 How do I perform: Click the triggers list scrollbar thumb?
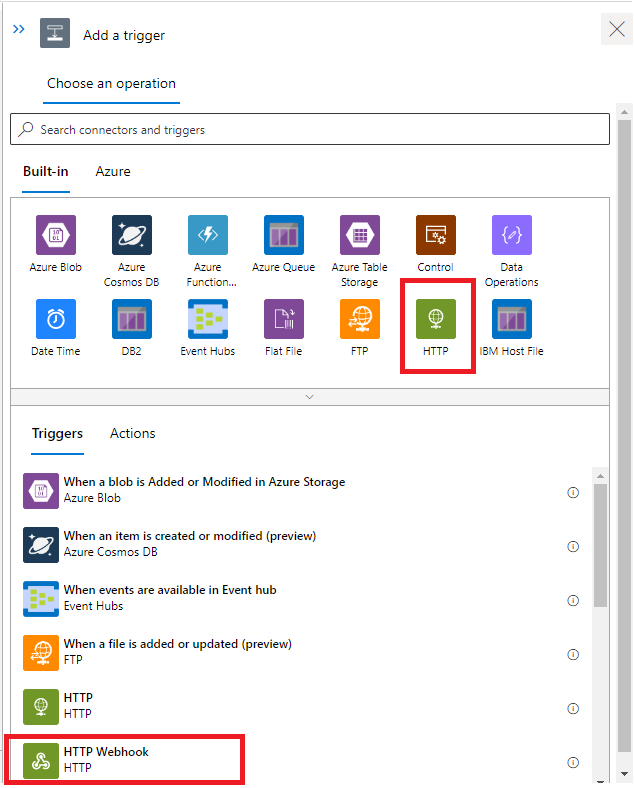pos(600,545)
